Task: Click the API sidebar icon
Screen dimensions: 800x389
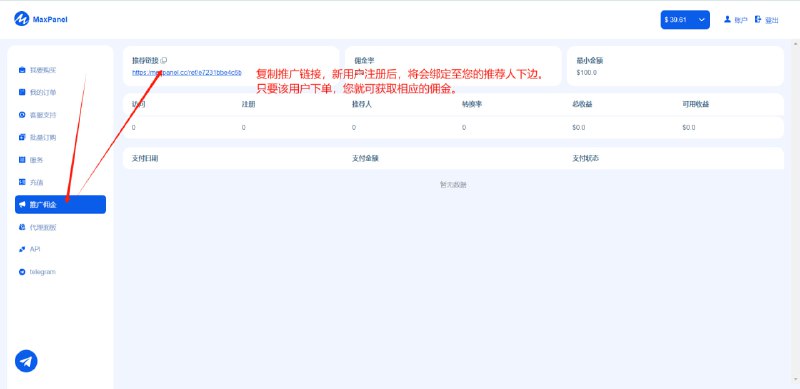Action: point(22,250)
